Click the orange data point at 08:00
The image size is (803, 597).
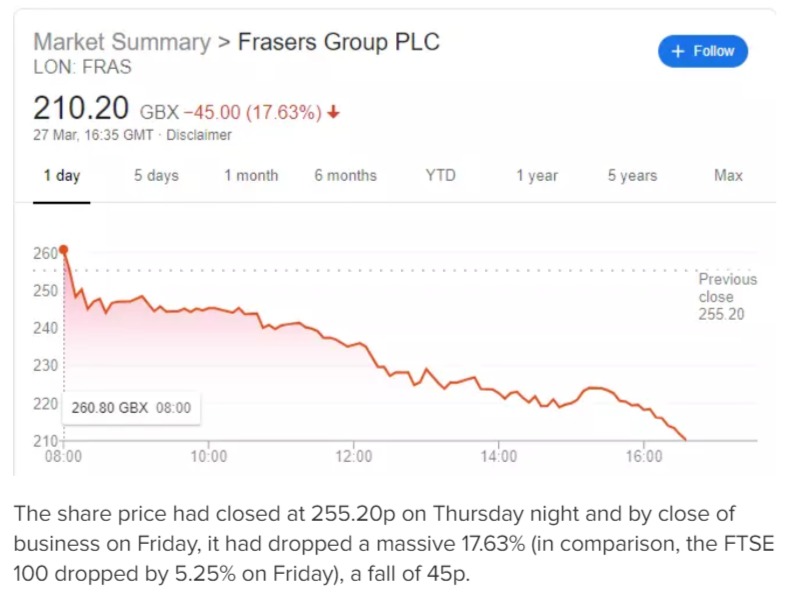(x=64, y=250)
